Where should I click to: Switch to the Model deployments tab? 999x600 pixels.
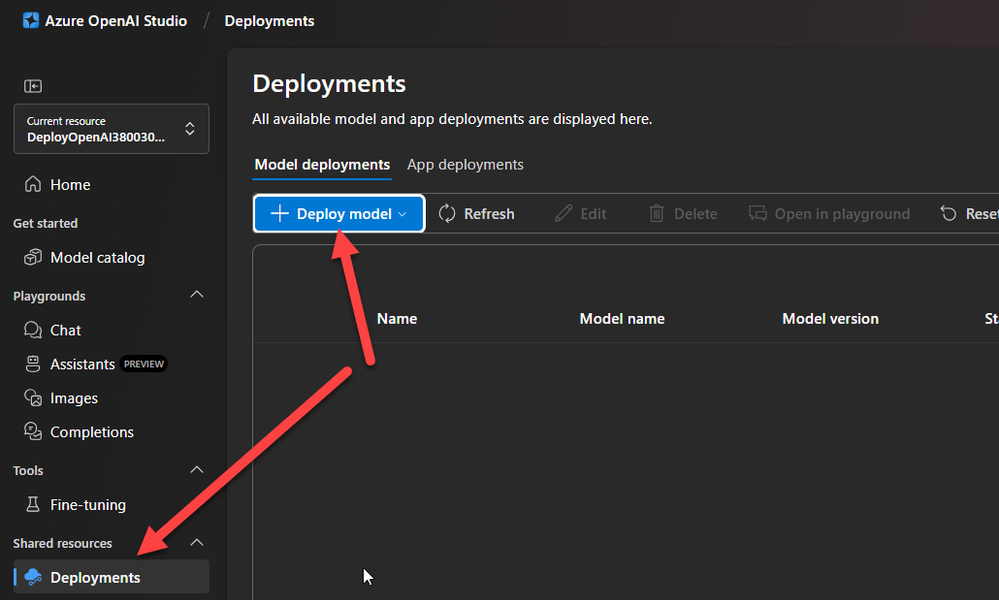click(322, 164)
